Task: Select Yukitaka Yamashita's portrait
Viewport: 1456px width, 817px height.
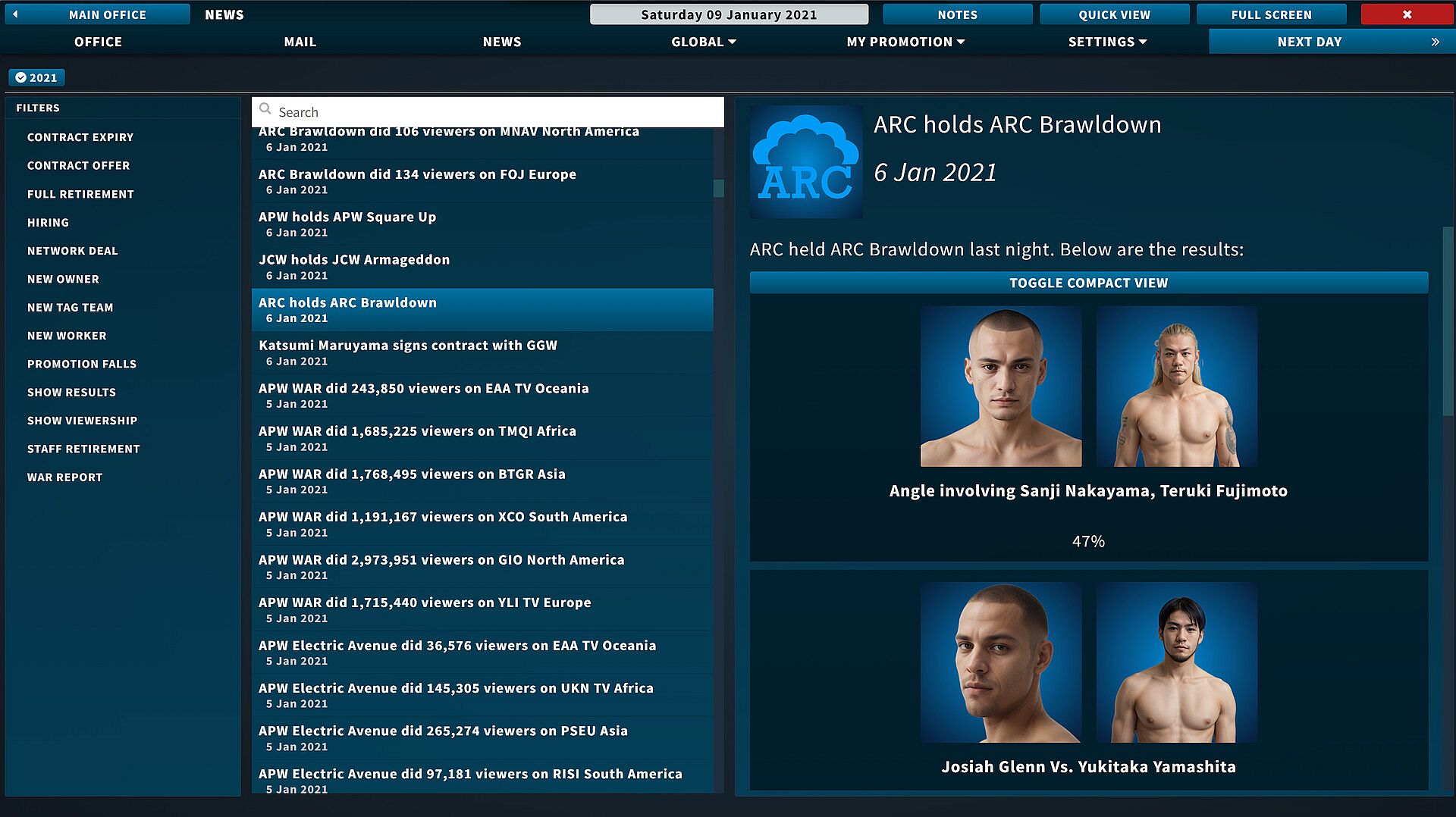Action: [1177, 662]
